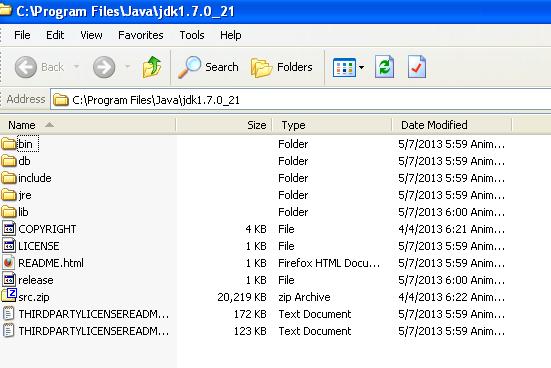Screen dimensions: 551x368
Task: Open the View menu
Action: [91, 35]
